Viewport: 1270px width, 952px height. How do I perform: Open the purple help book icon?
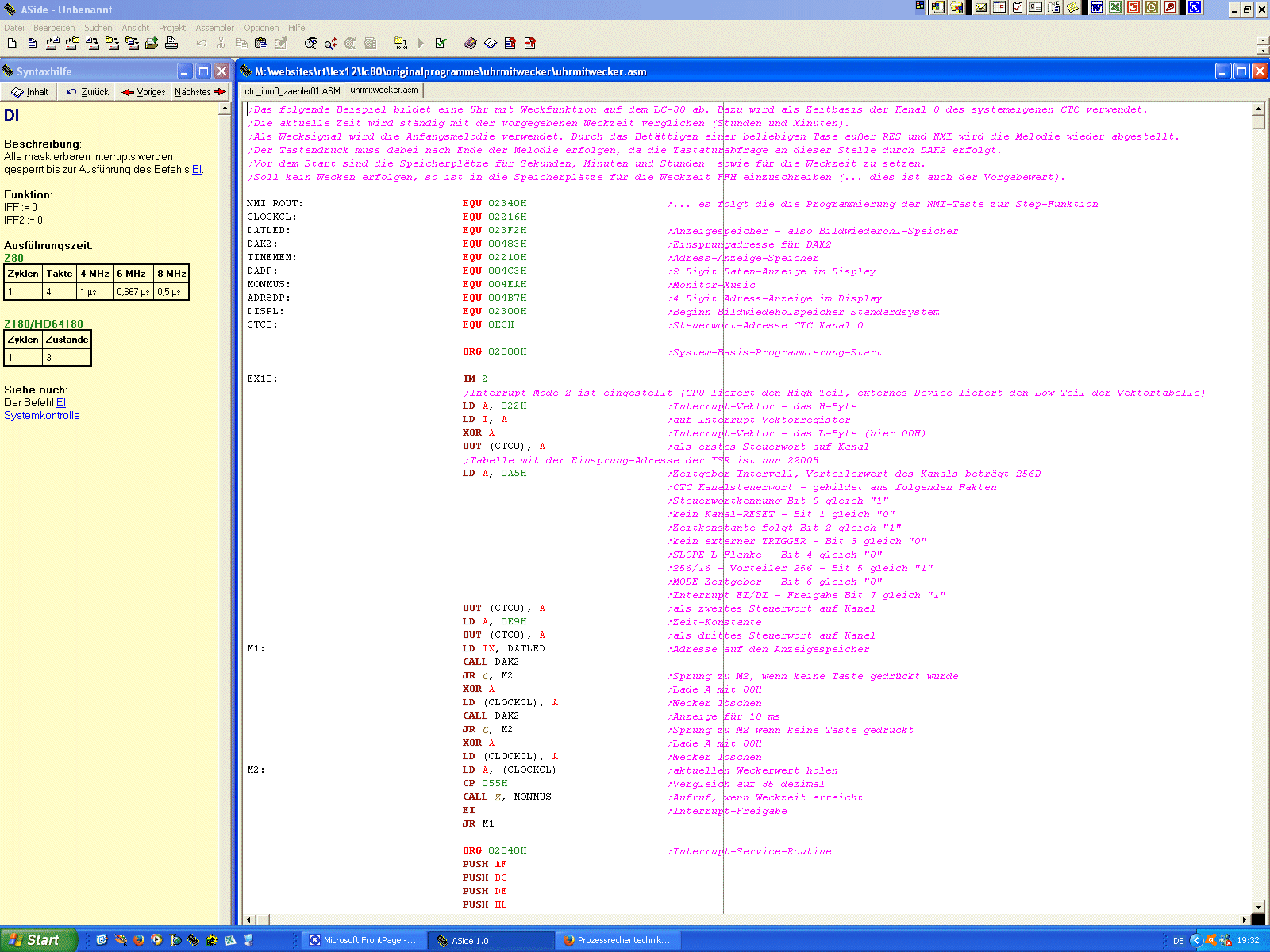point(471,44)
